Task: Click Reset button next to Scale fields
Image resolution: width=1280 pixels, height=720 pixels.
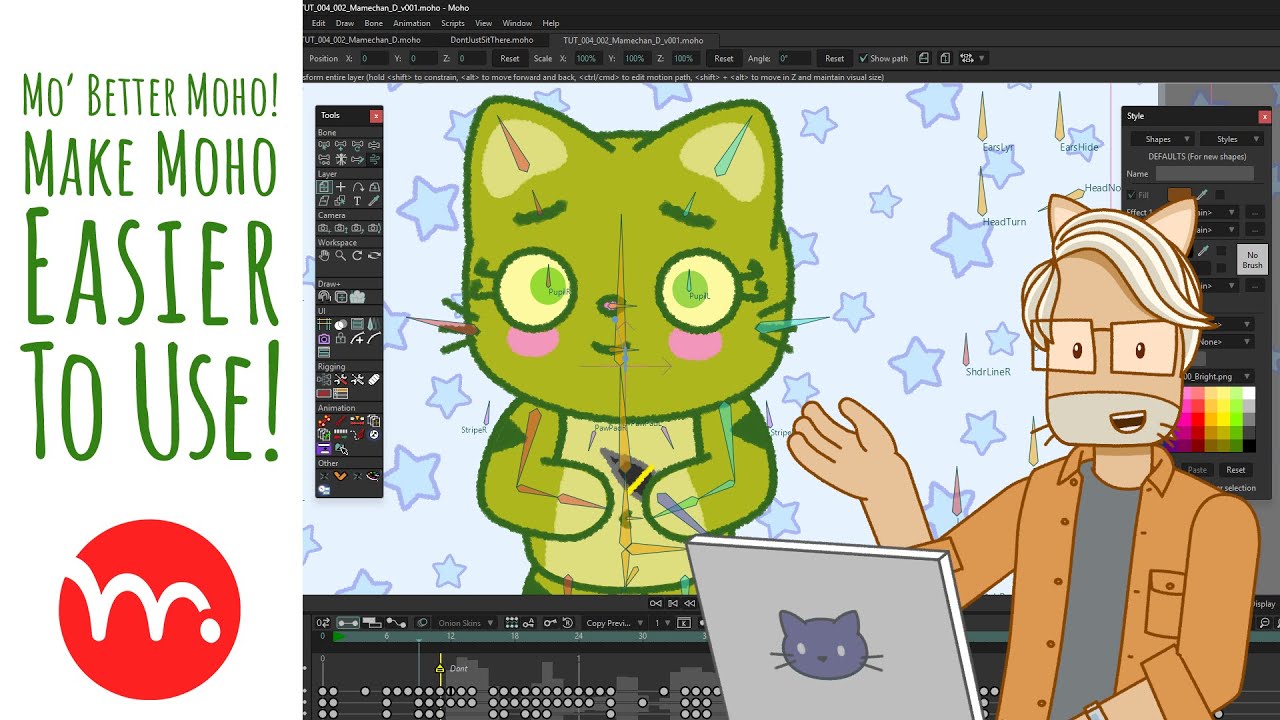Action: (724, 58)
